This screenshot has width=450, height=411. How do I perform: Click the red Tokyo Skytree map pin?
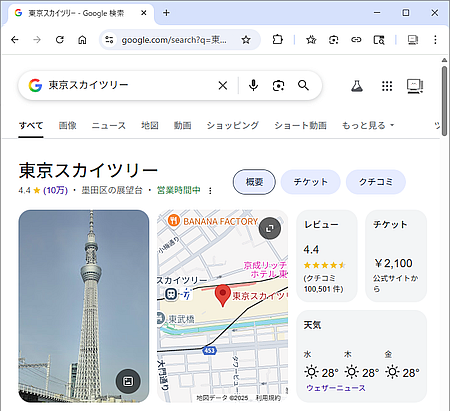[x=223, y=295]
